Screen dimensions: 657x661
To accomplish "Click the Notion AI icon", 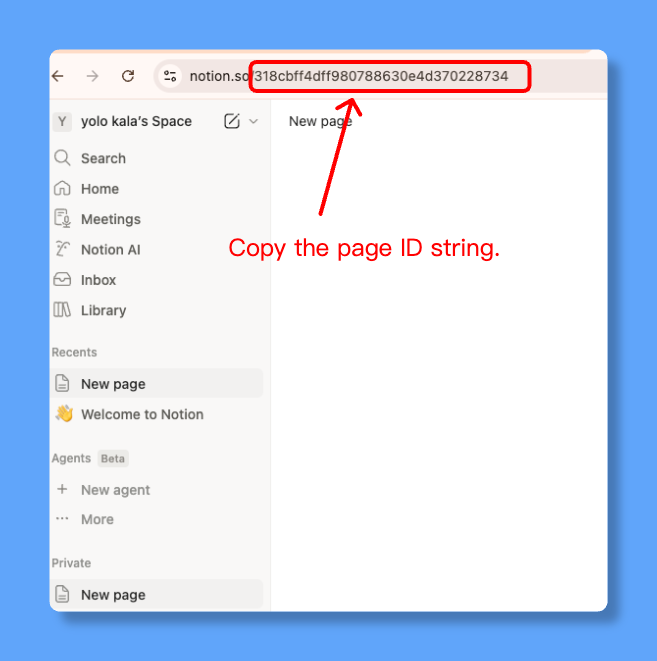I will click(x=62, y=249).
